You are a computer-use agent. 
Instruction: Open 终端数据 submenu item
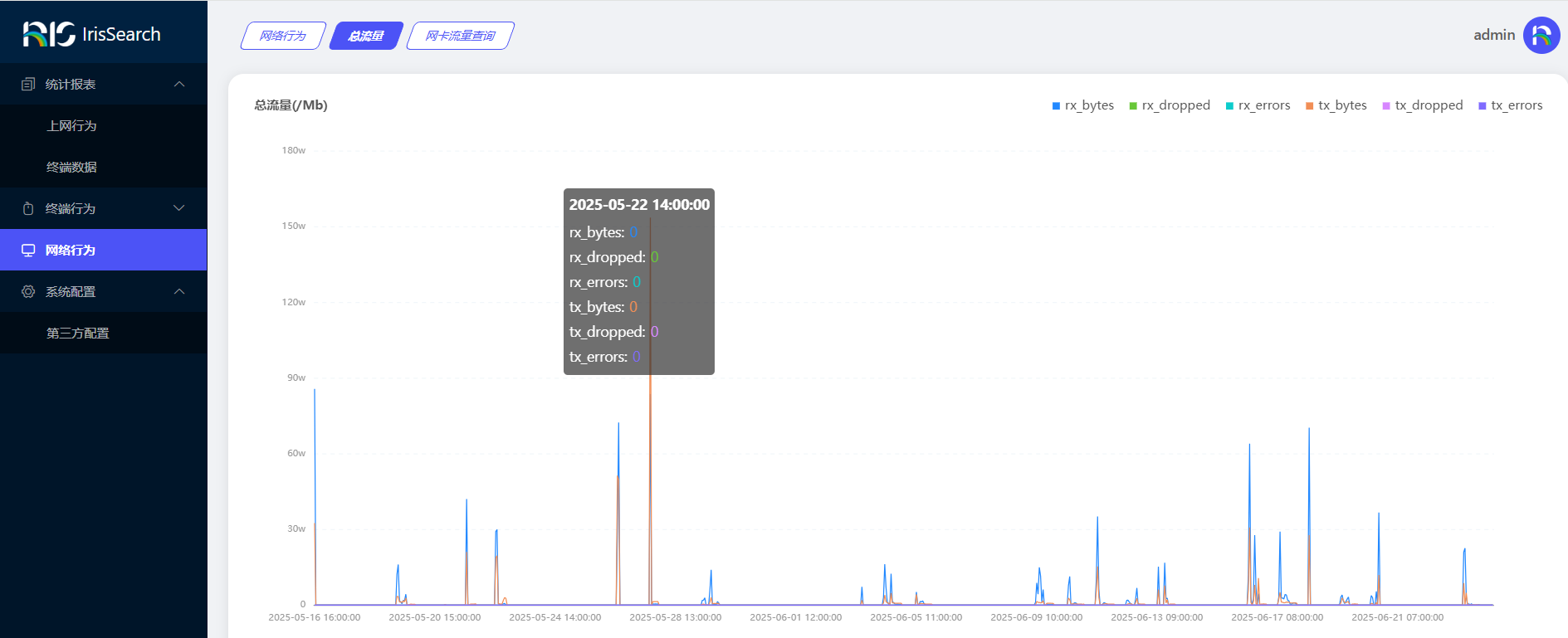pos(71,168)
